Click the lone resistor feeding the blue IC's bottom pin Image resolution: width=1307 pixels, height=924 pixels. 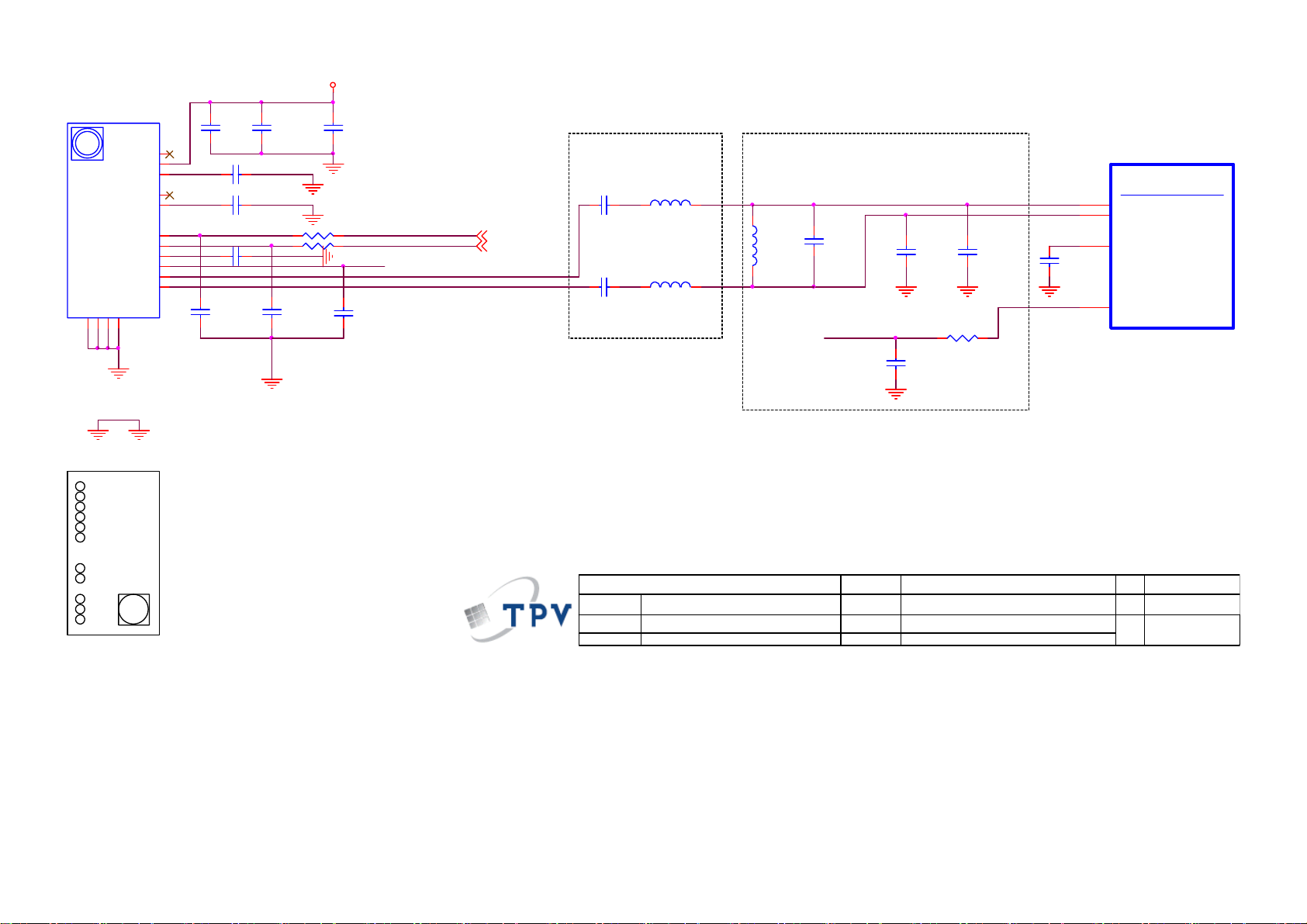click(963, 337)
